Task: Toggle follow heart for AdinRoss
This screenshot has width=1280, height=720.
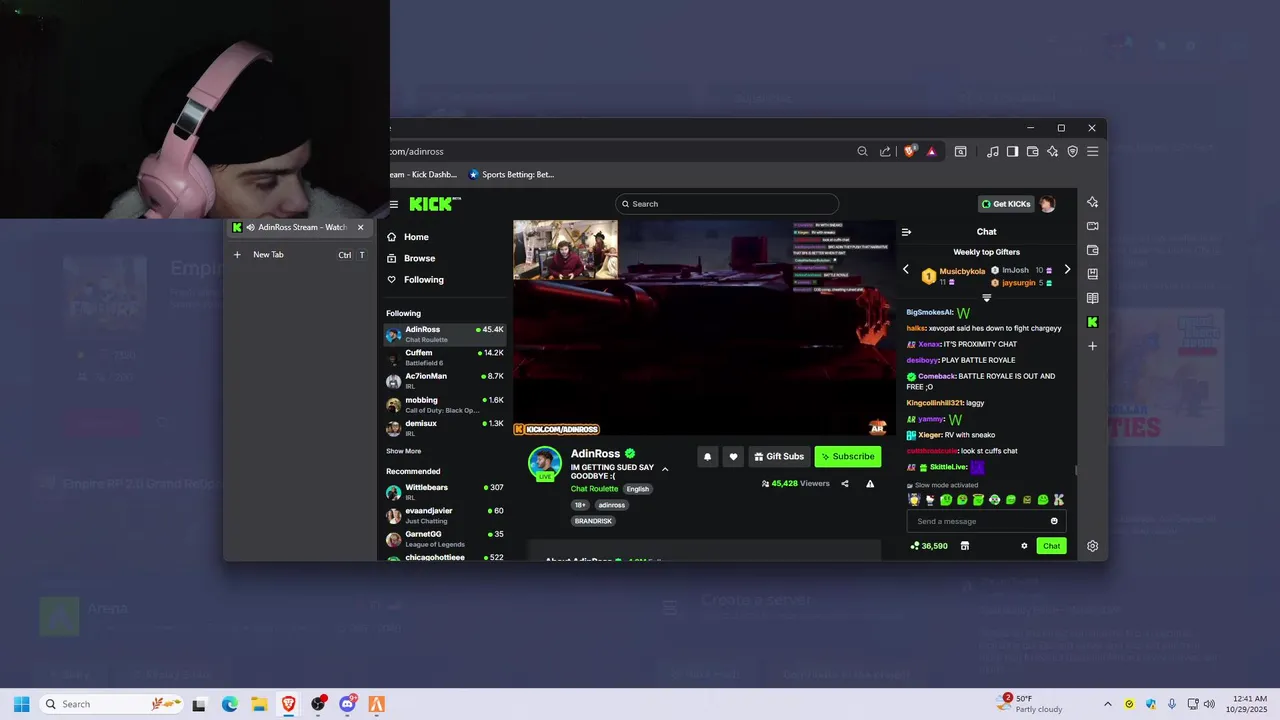Action: click(x=733, y=456)
